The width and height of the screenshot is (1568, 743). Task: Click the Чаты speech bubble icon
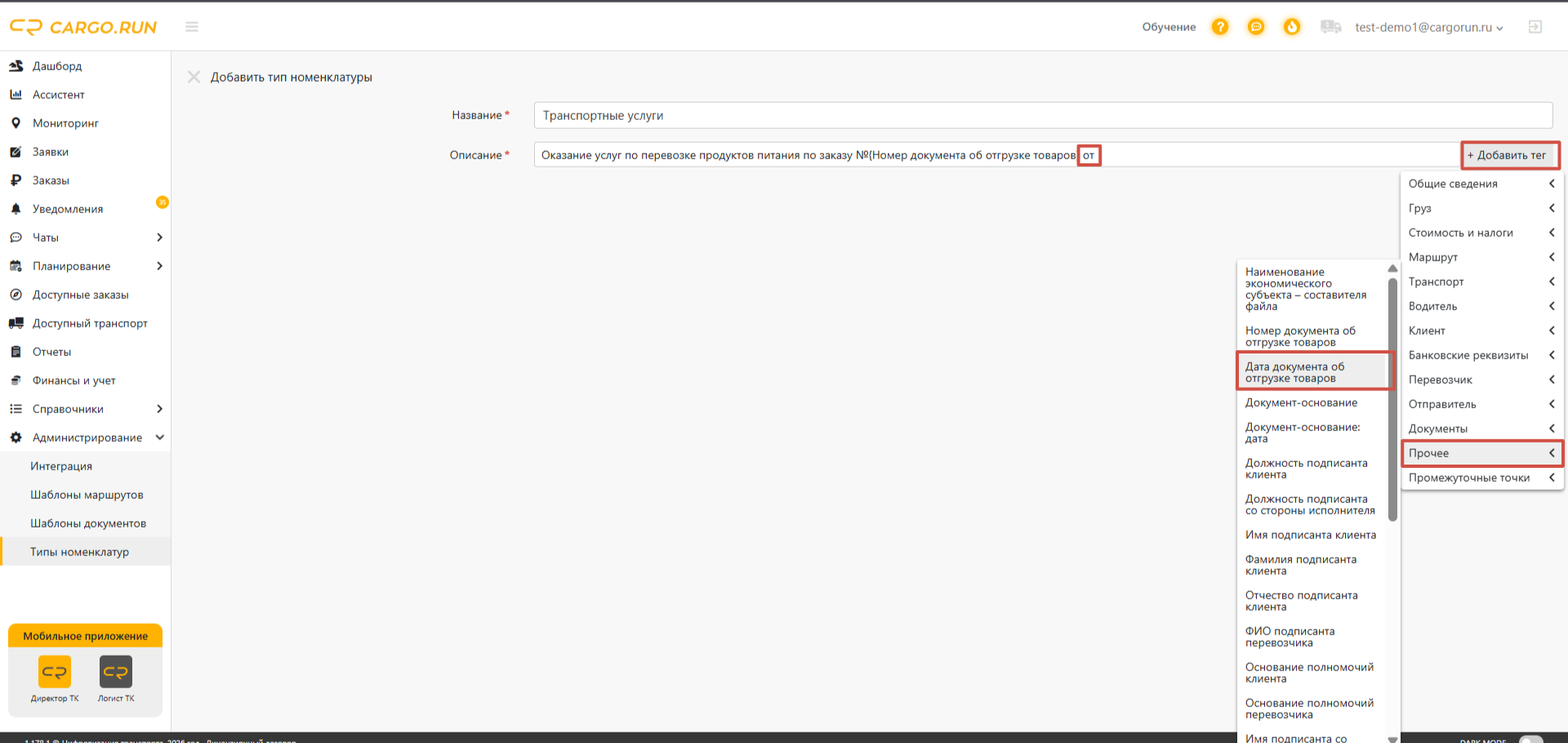[16, 238]
